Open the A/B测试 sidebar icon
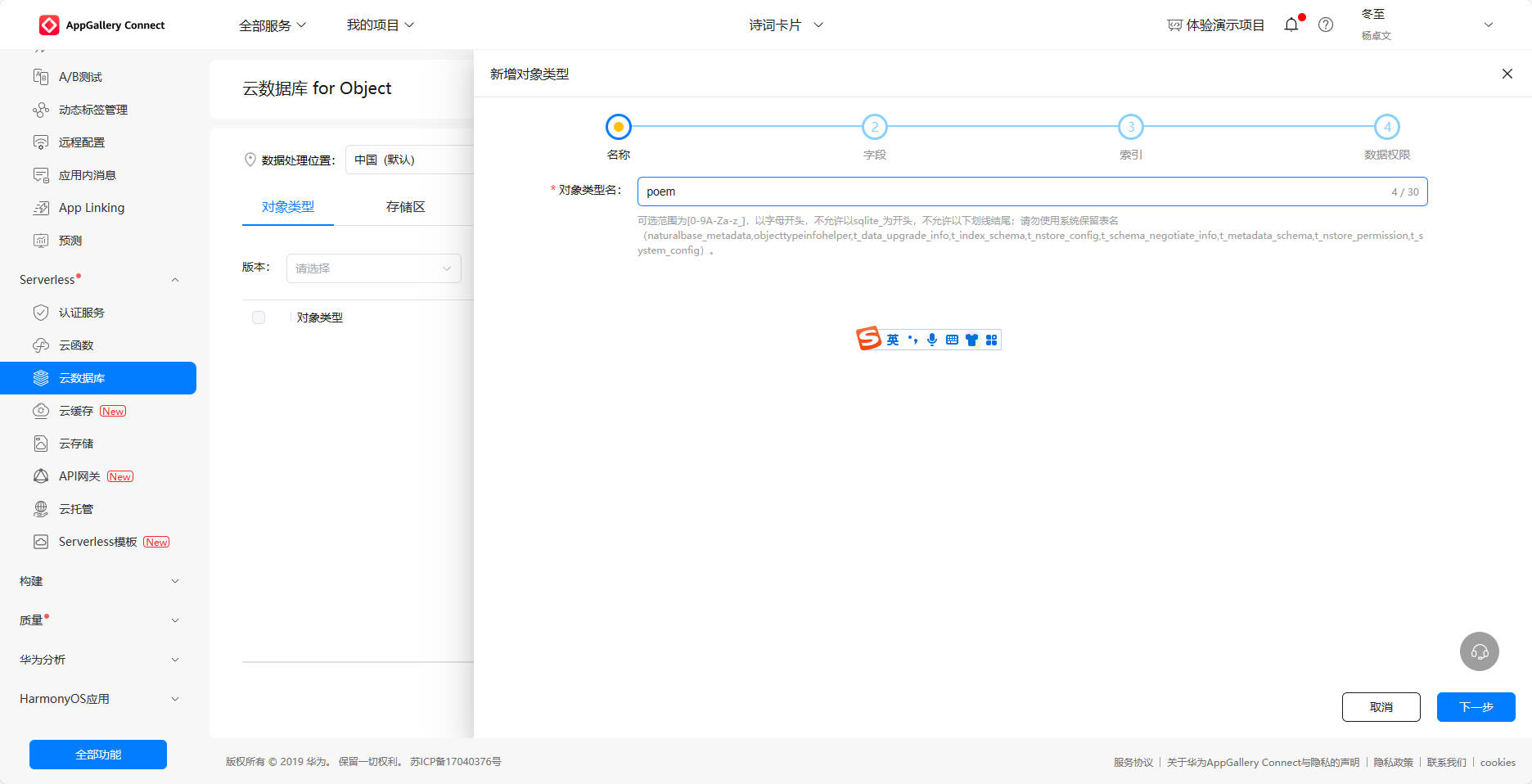1532x784 pixels. point(41,77)
